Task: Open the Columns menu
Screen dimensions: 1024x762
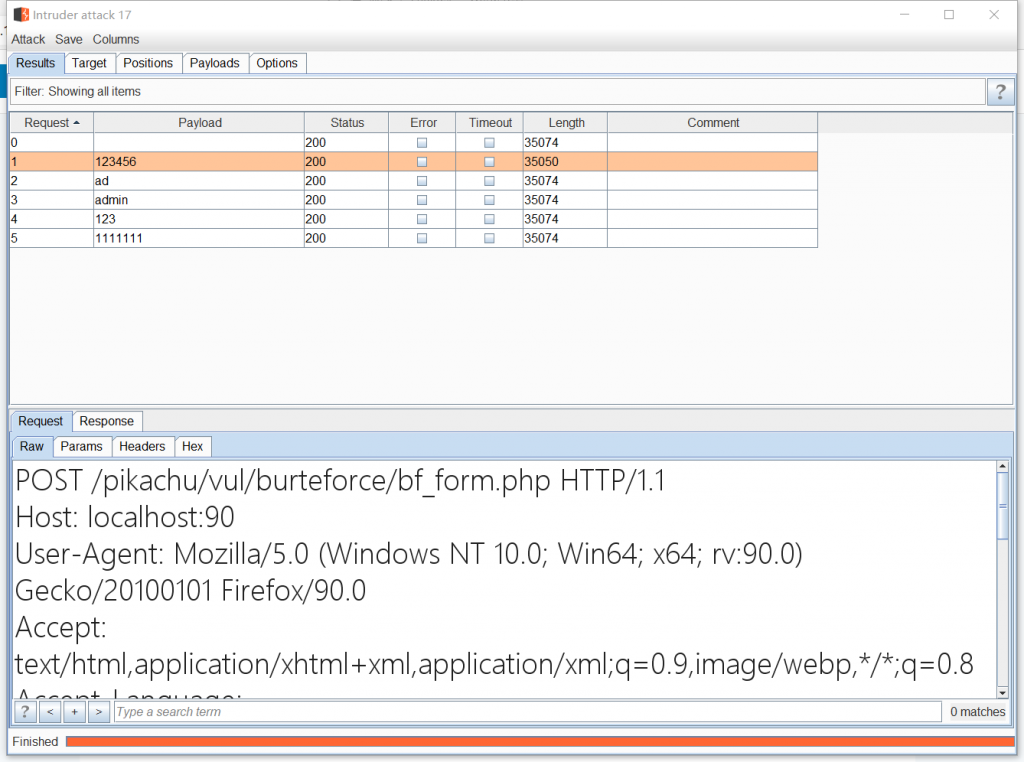Action: coord(116,39)
